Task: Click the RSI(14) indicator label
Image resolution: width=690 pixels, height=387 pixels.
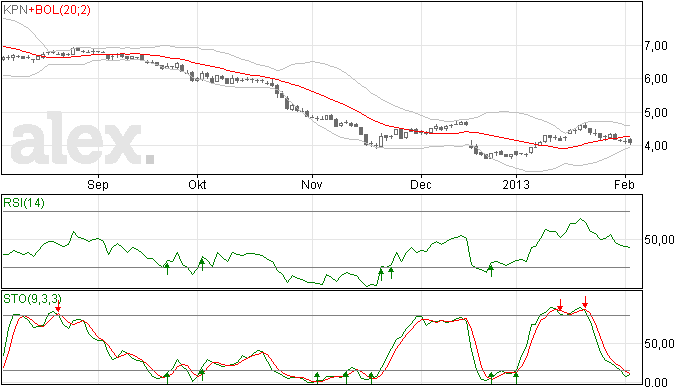Action: pyautogui.click(x=24, y=203)
